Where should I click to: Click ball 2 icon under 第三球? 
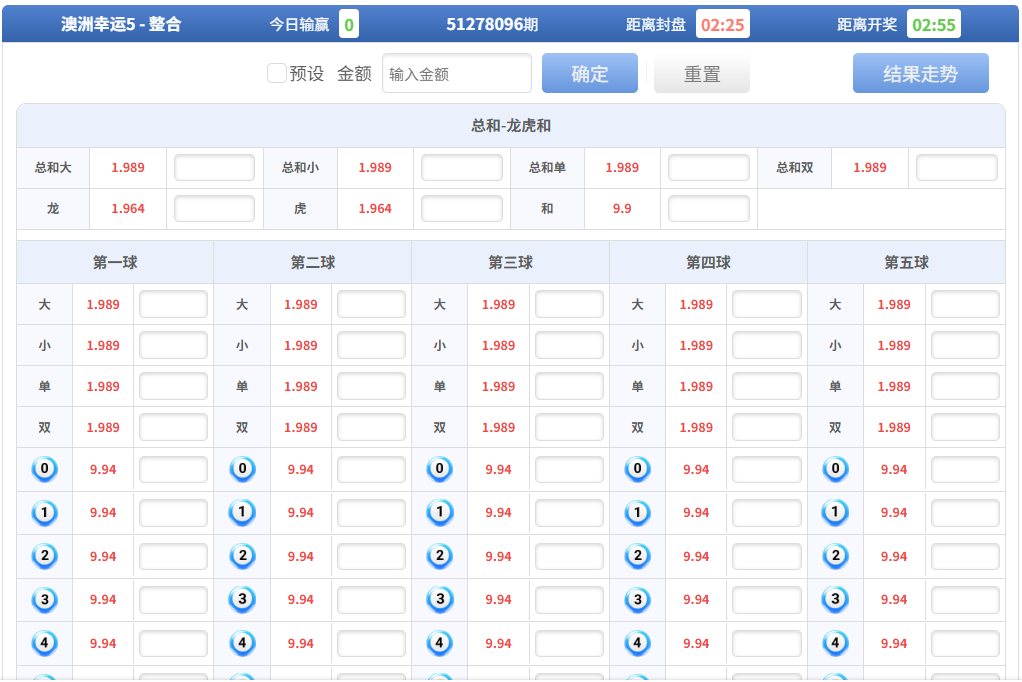439,556
